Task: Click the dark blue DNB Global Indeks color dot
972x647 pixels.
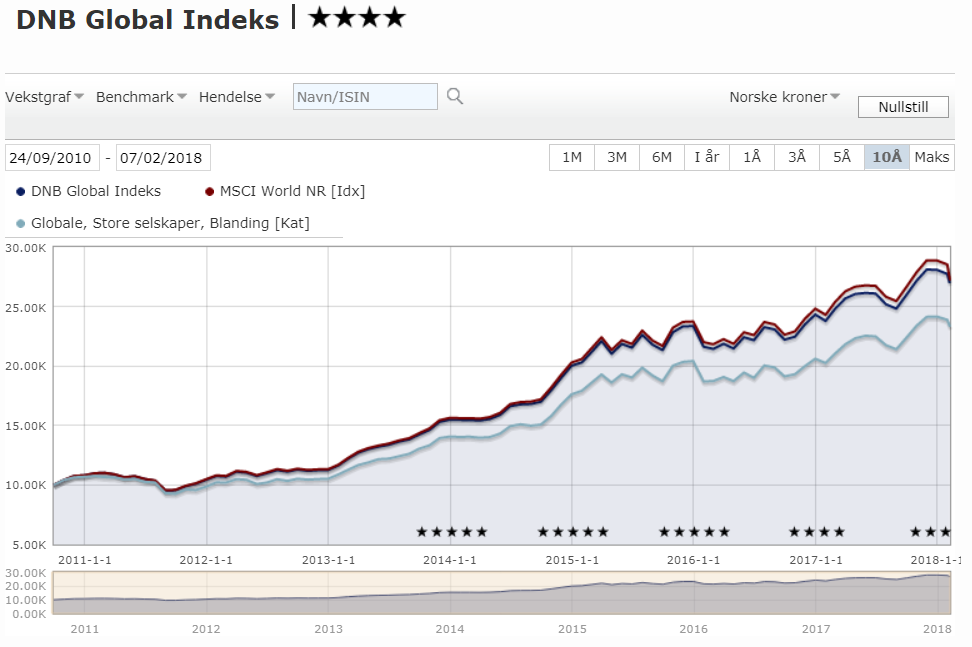Action: coord(20,191)
